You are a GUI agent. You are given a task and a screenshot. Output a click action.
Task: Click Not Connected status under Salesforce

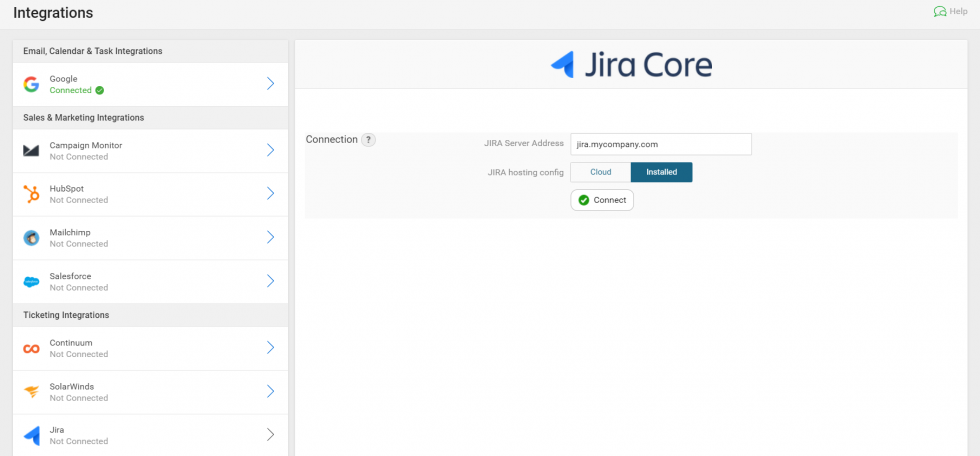[79, 287]
